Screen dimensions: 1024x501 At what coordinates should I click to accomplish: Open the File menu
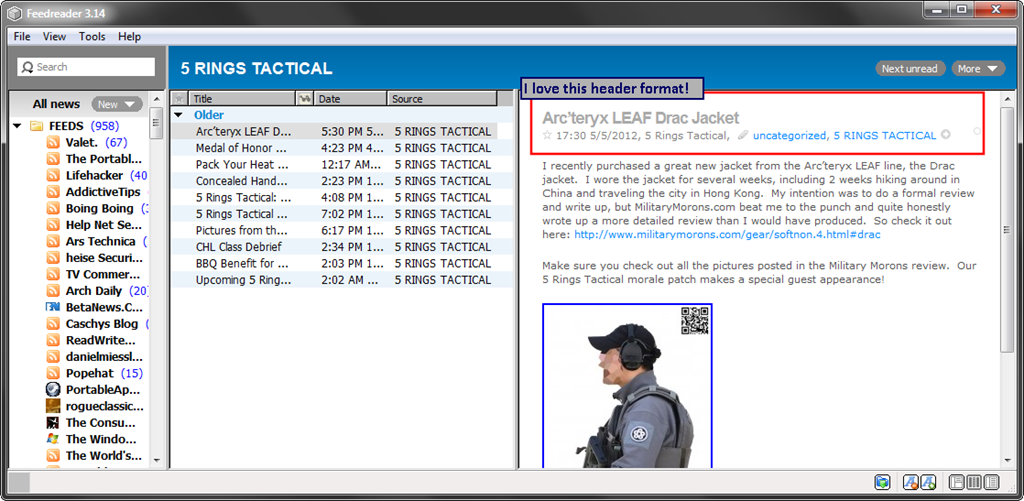[x=22, y=37]
